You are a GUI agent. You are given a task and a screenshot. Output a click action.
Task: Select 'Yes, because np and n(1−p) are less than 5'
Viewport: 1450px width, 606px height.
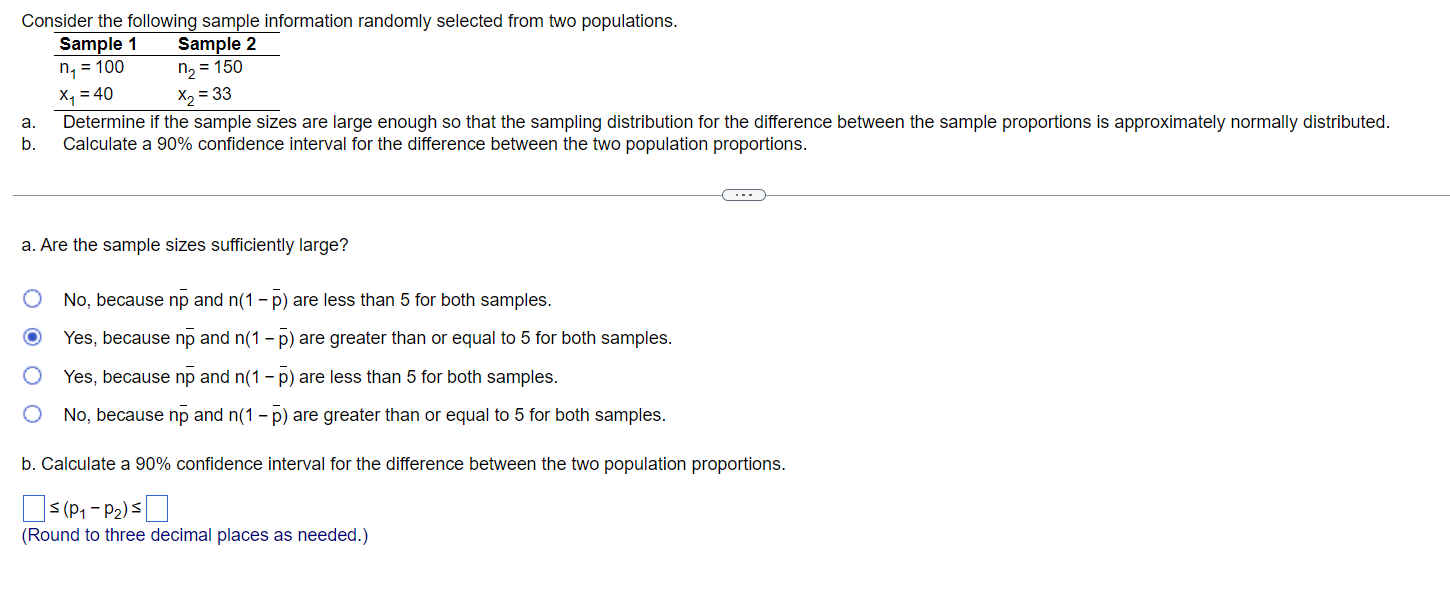[32, 376]
